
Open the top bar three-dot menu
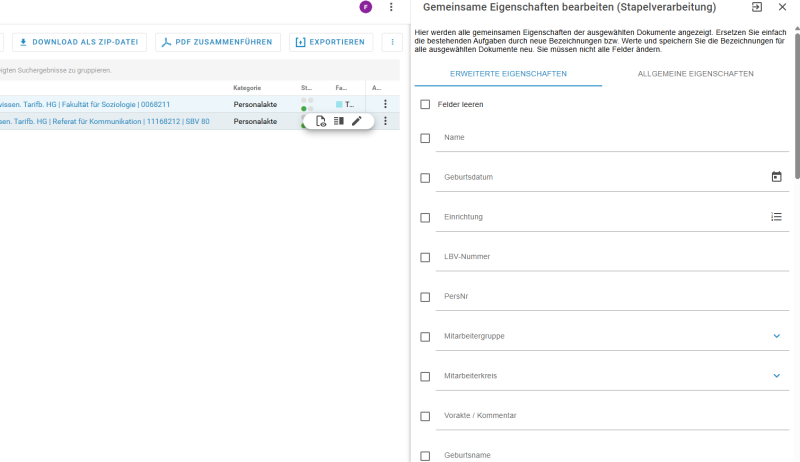point(391,7)
